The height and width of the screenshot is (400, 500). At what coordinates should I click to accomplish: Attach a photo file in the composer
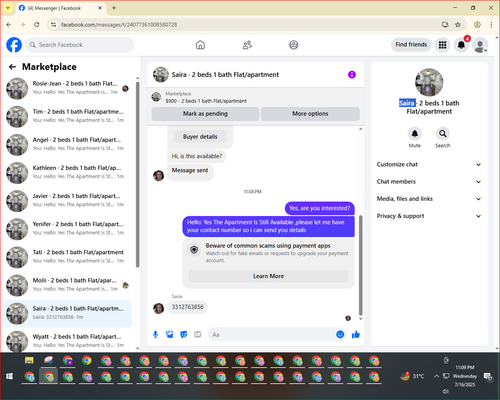click(170, 334)
